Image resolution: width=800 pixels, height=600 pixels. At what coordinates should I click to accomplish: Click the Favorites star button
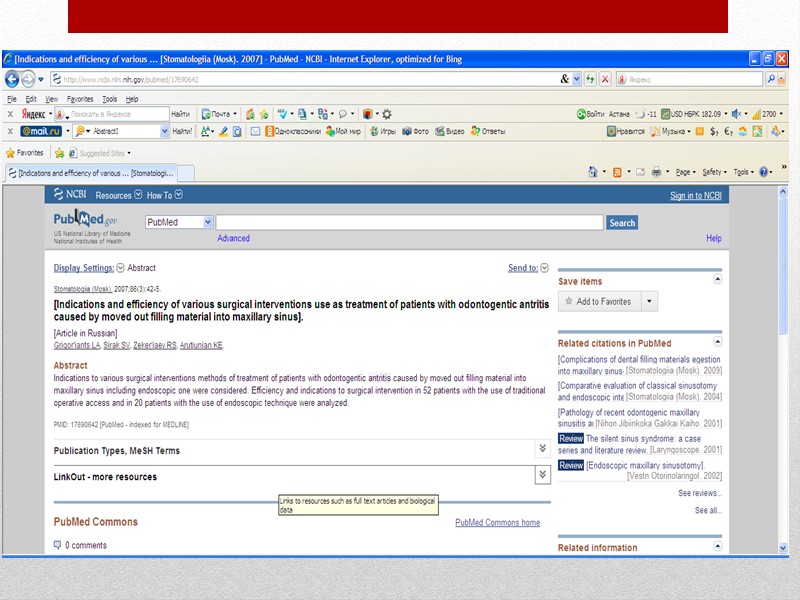[x=24, y=153]
